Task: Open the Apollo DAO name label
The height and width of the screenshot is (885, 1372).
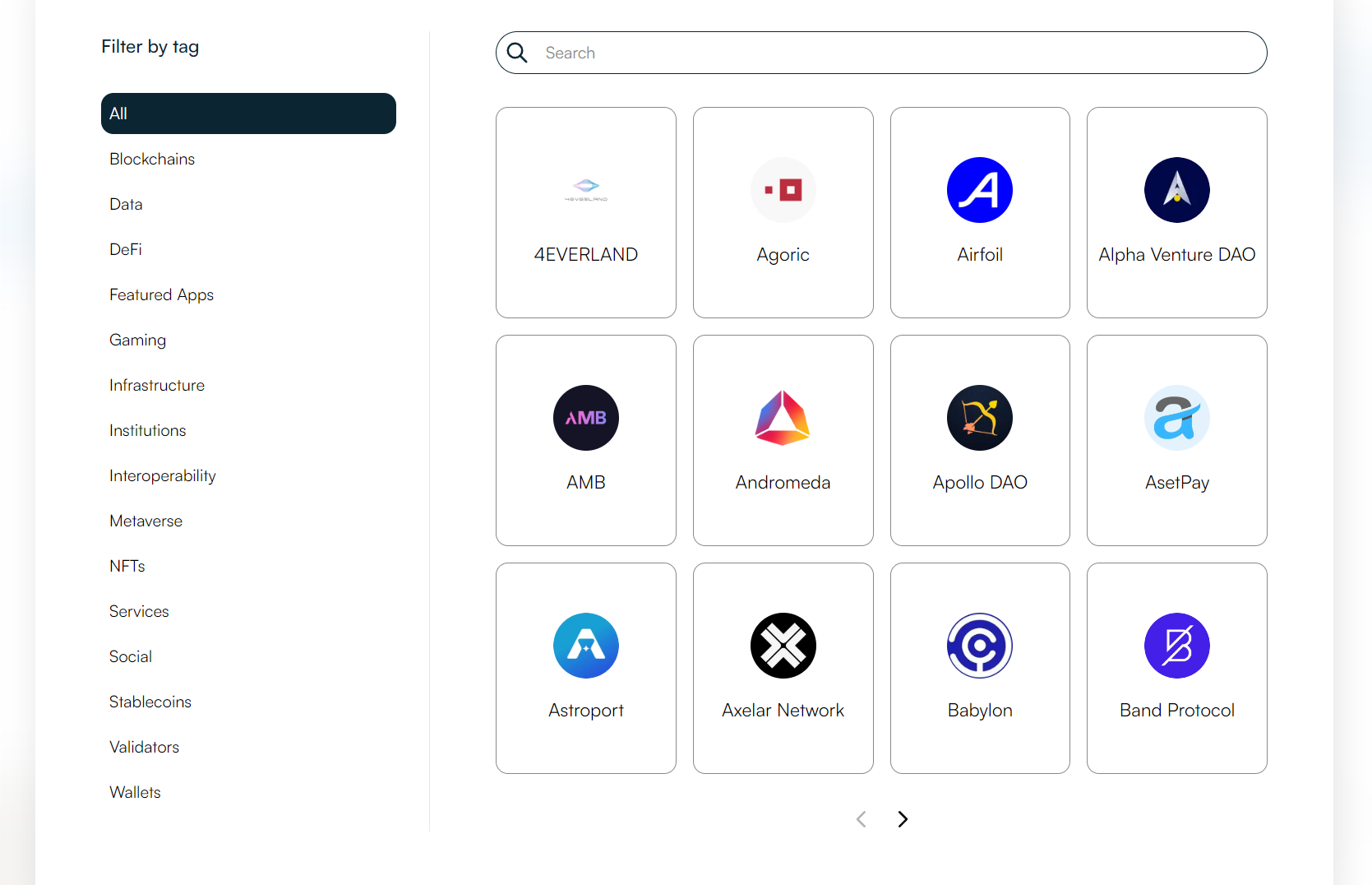Action: 980,482
